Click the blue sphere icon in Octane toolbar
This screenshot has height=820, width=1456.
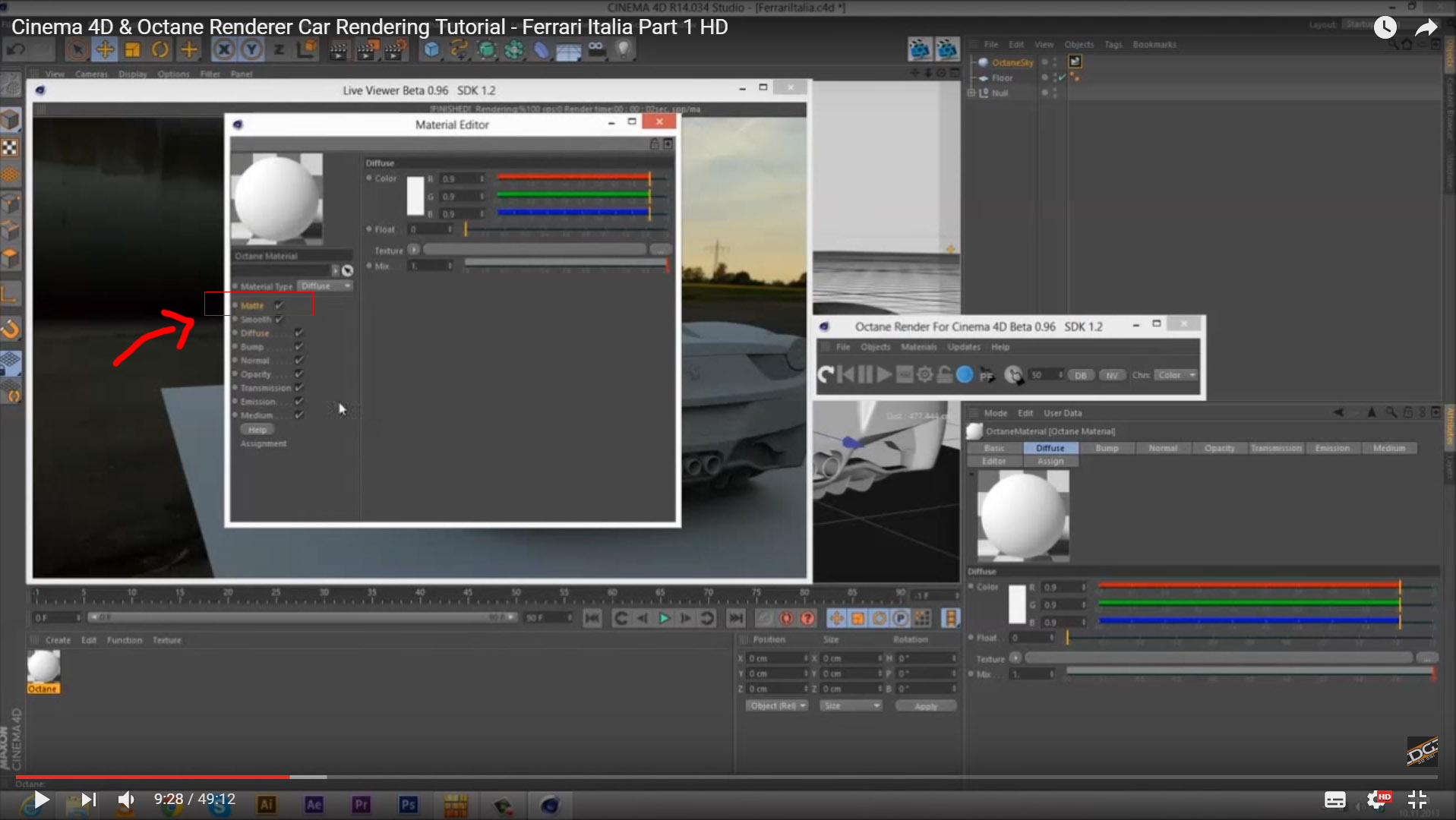[x=965, y=374]
